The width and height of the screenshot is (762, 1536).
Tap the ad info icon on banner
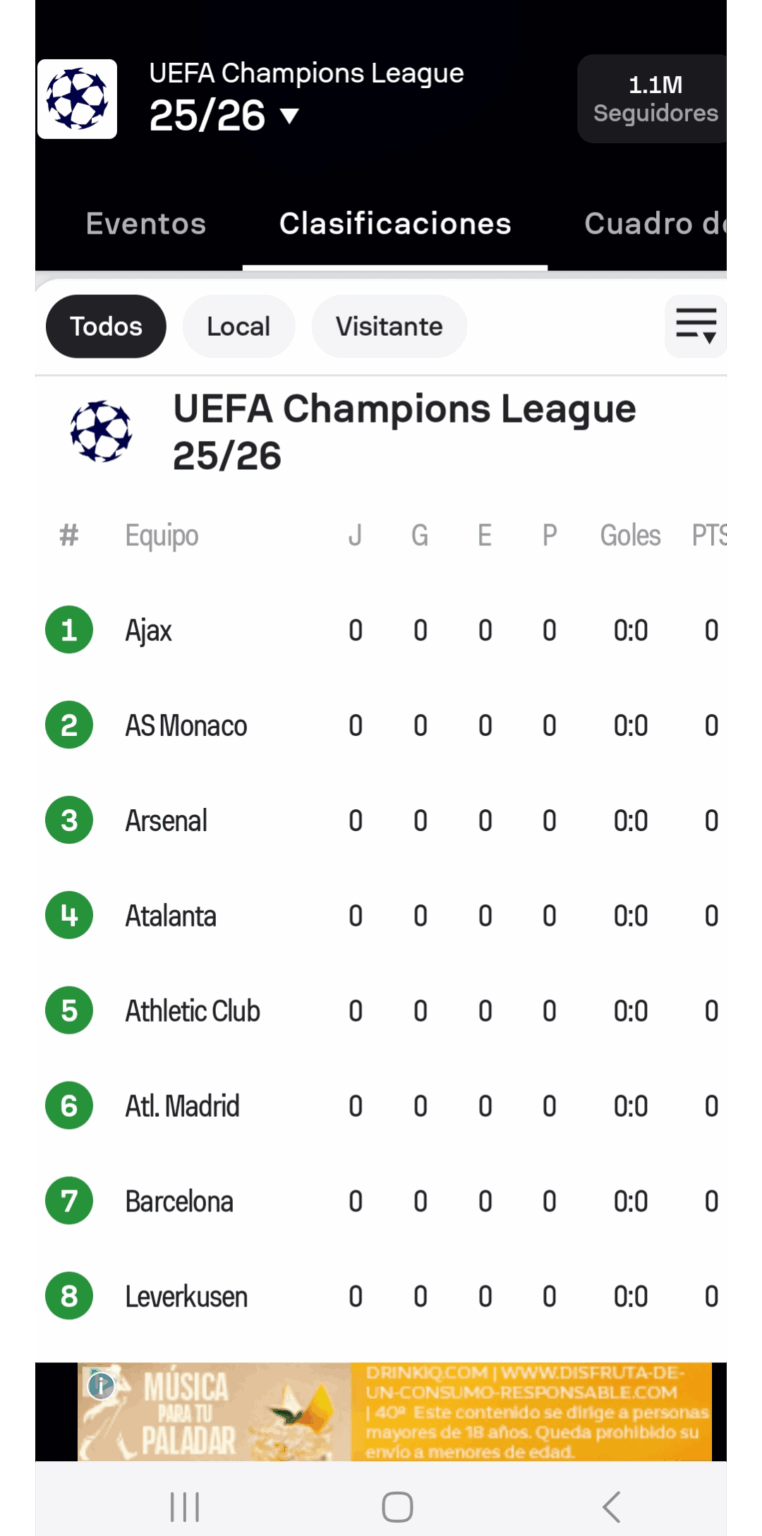pos(100,1385)
